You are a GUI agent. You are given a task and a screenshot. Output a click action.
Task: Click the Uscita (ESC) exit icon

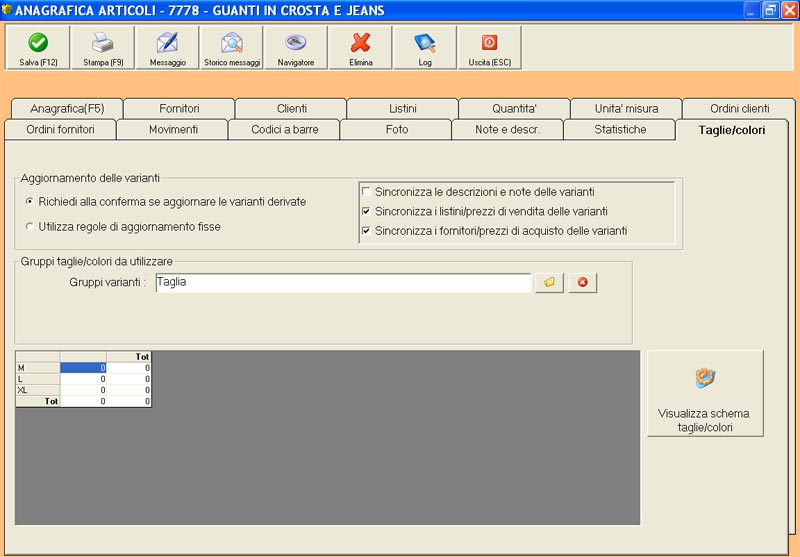tap(489, 44)
